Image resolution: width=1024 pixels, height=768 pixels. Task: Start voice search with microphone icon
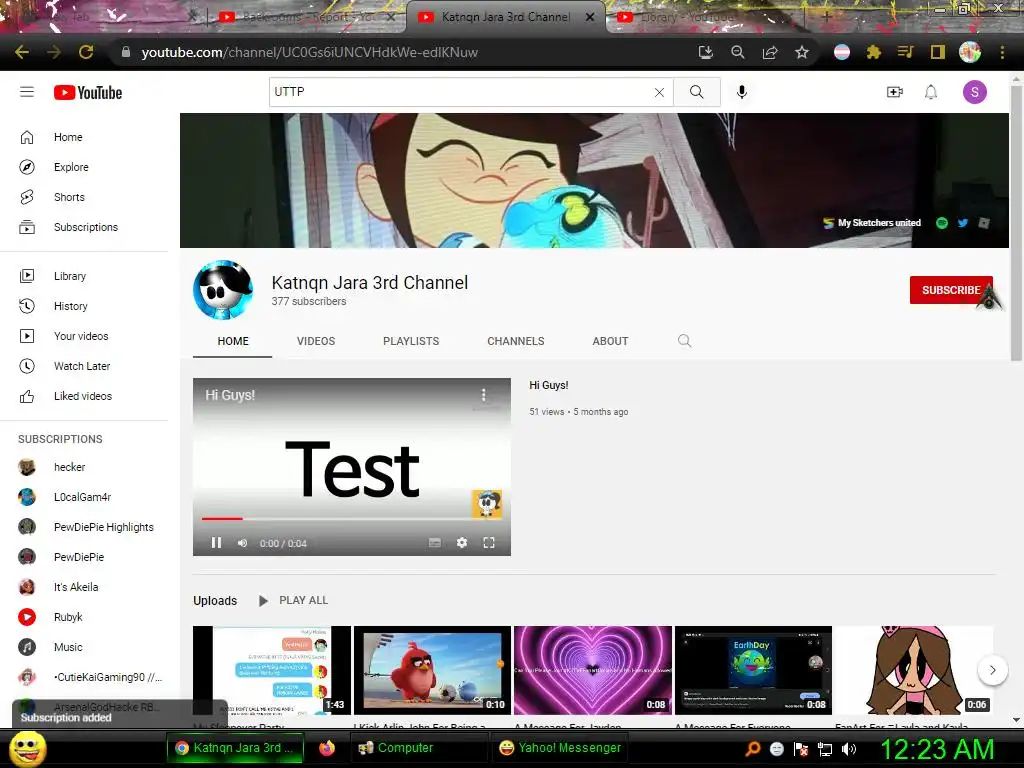(741, 92)
